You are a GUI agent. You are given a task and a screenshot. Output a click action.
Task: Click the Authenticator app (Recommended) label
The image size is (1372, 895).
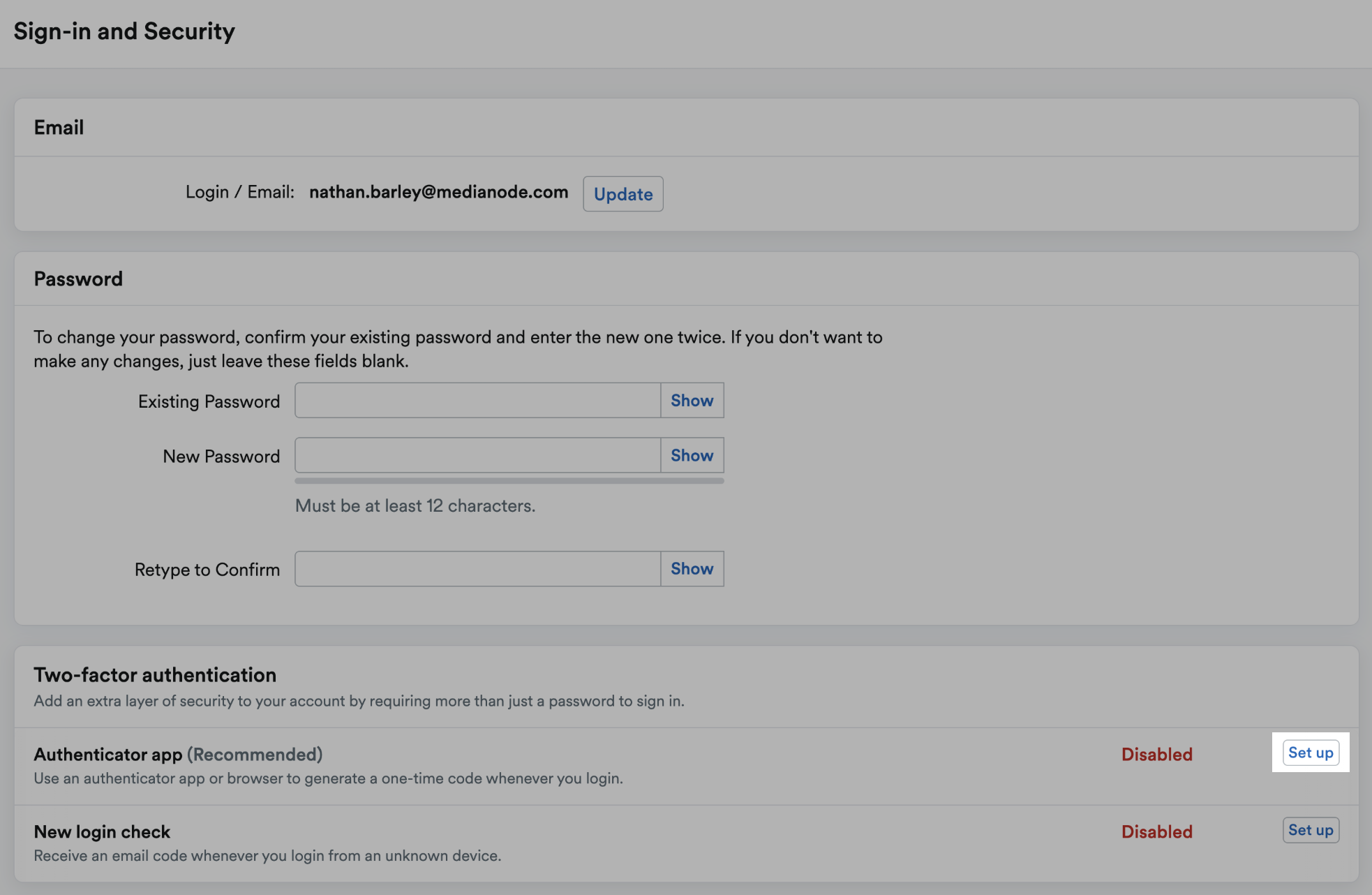click(x=177, y=754)
